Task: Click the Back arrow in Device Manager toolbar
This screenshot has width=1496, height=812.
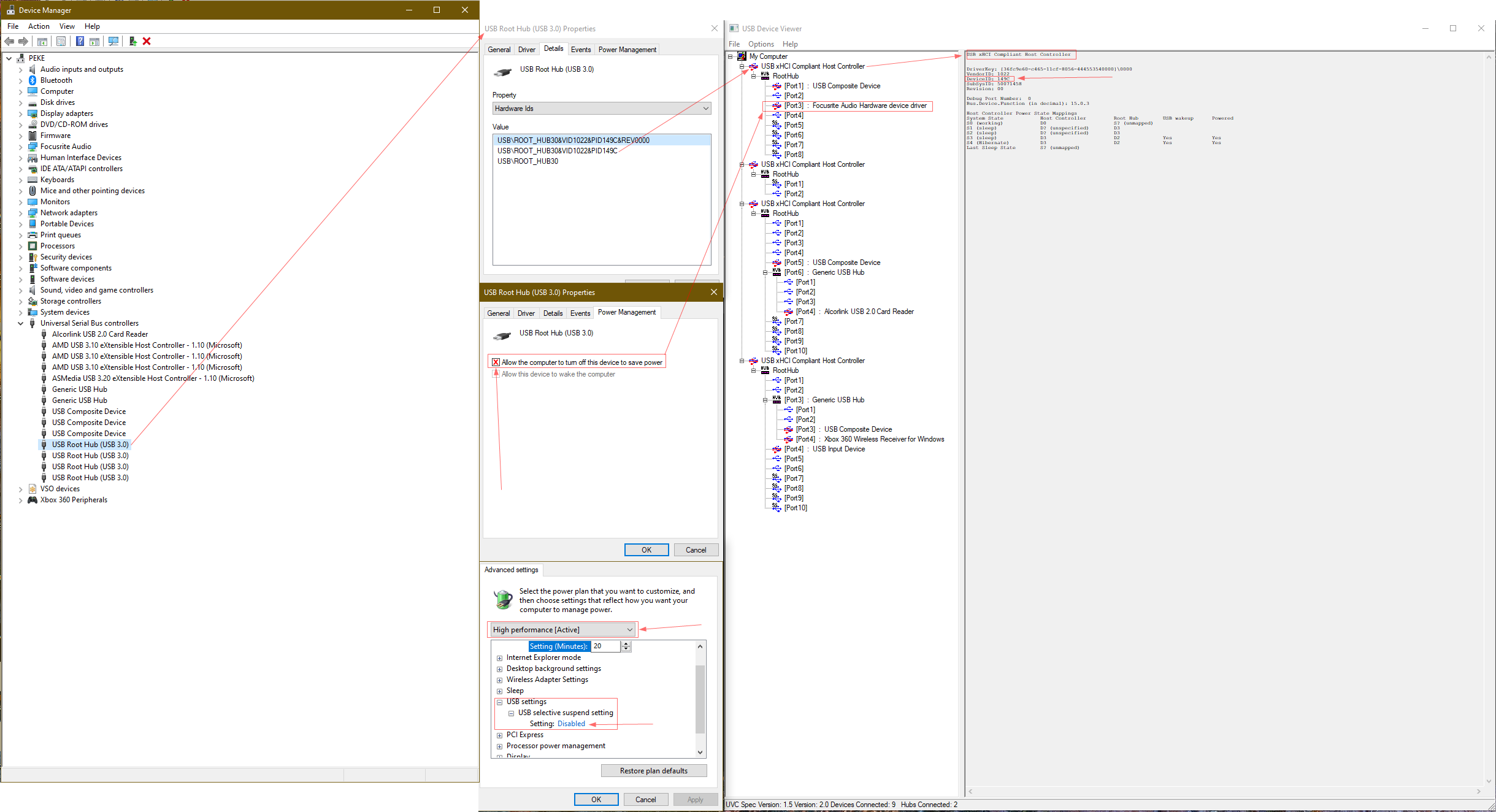Action: [x=9, y=41]
